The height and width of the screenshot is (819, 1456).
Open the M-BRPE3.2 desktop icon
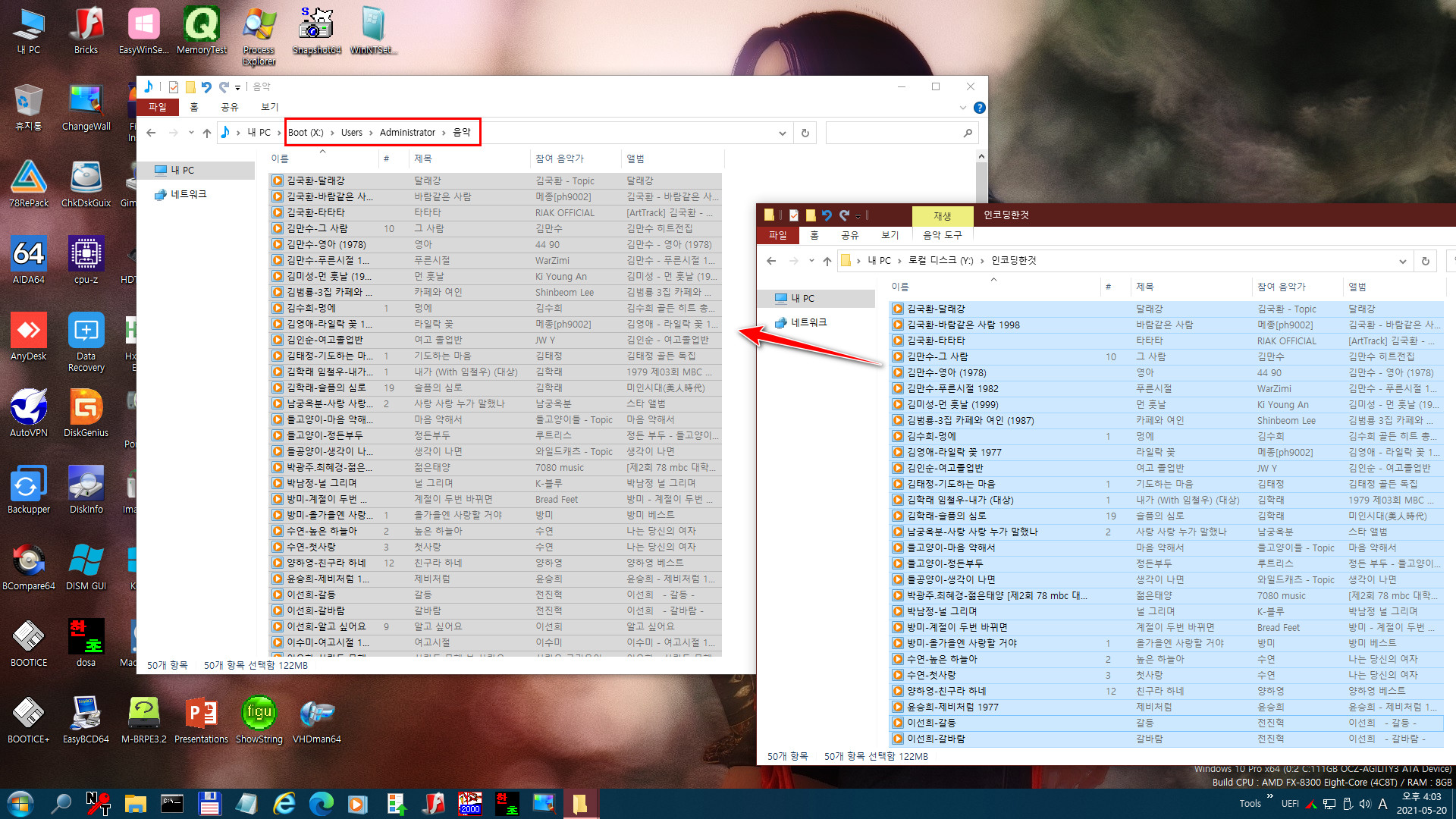click(x=143, y=720)
